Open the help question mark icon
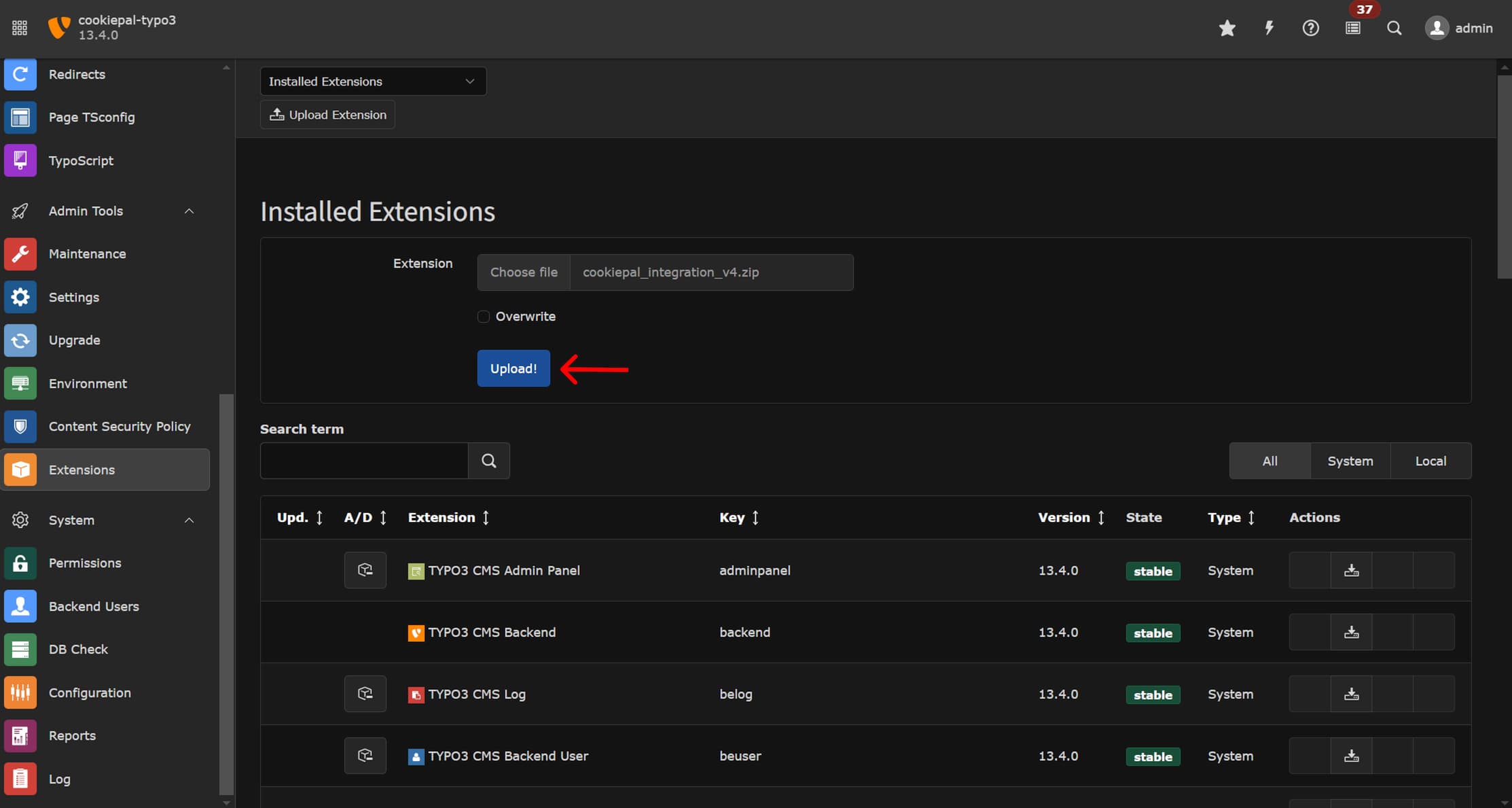Viewport: 1512px width, 808px height. tap(1310, 29)
